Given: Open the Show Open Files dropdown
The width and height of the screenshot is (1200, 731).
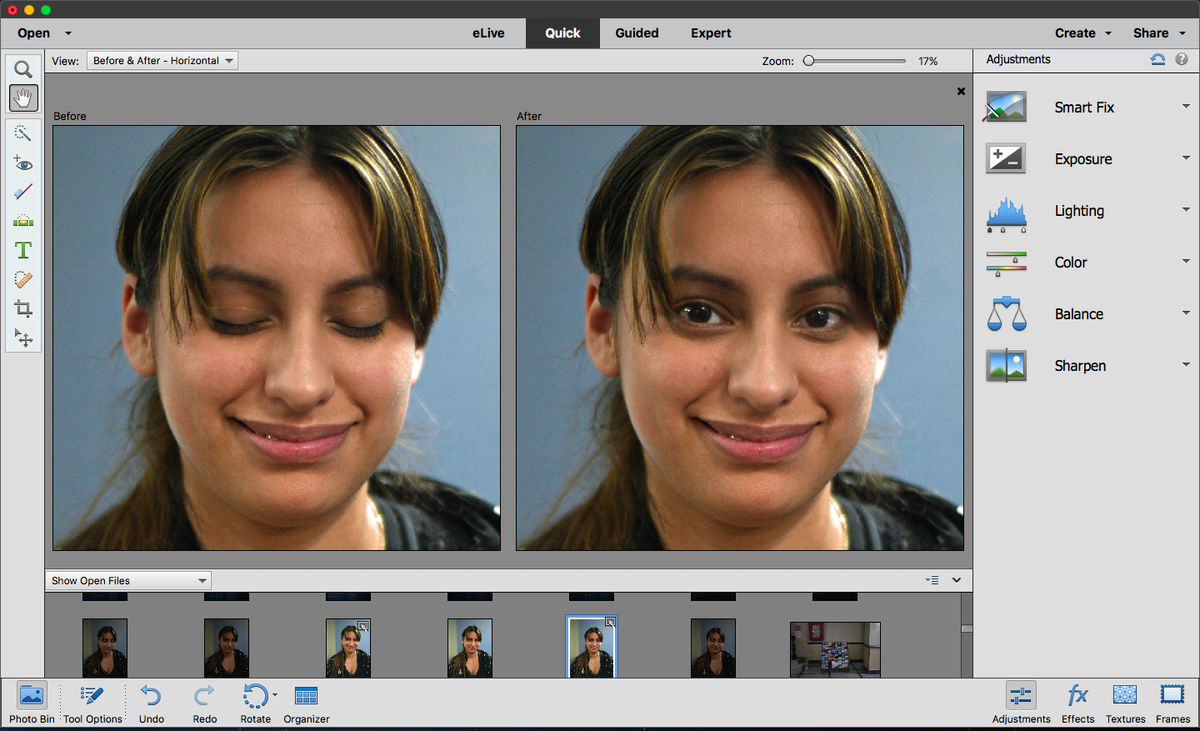Looking at the screenshot, I should pos(128,580).
